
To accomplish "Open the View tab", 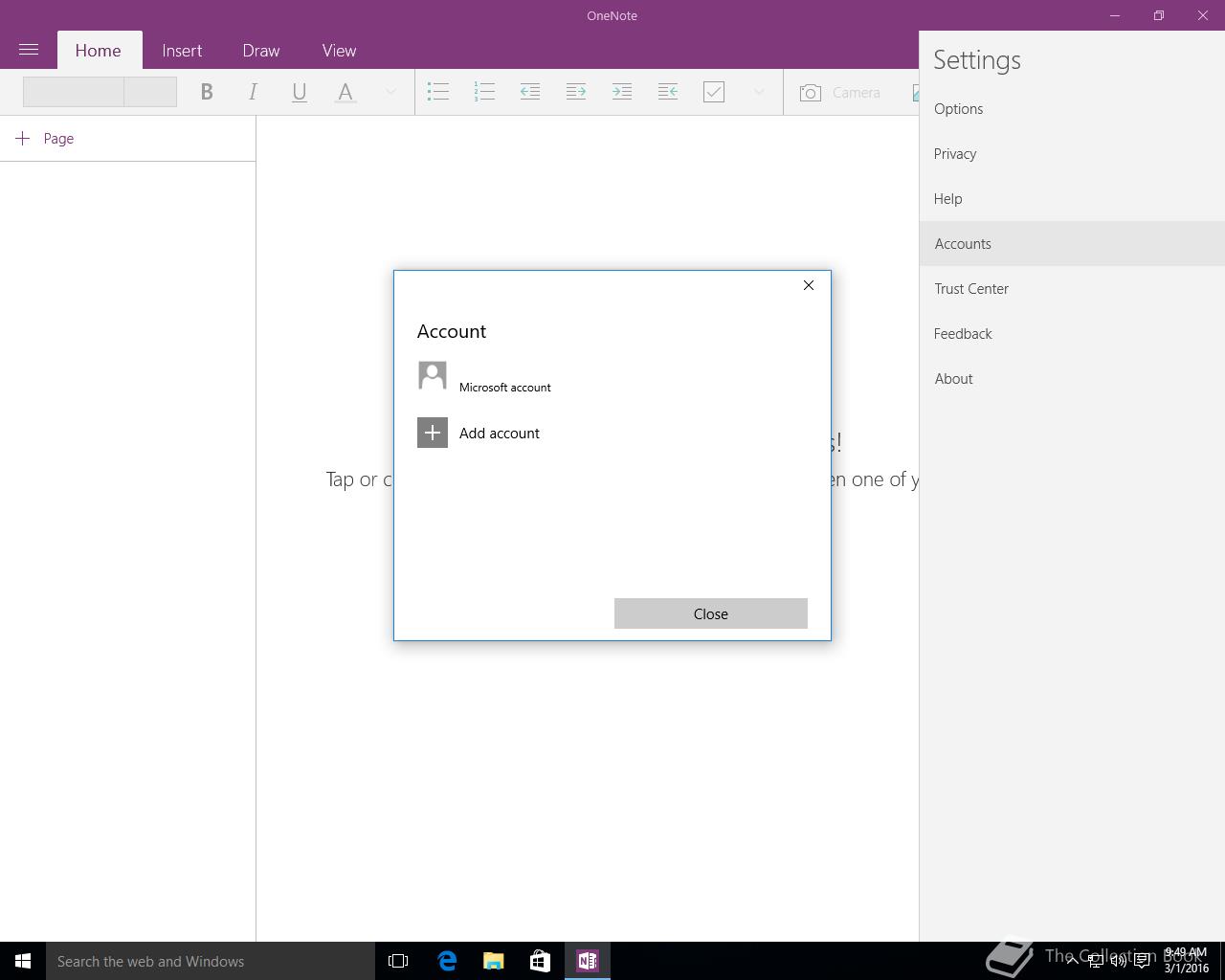I will pos(339,51).
